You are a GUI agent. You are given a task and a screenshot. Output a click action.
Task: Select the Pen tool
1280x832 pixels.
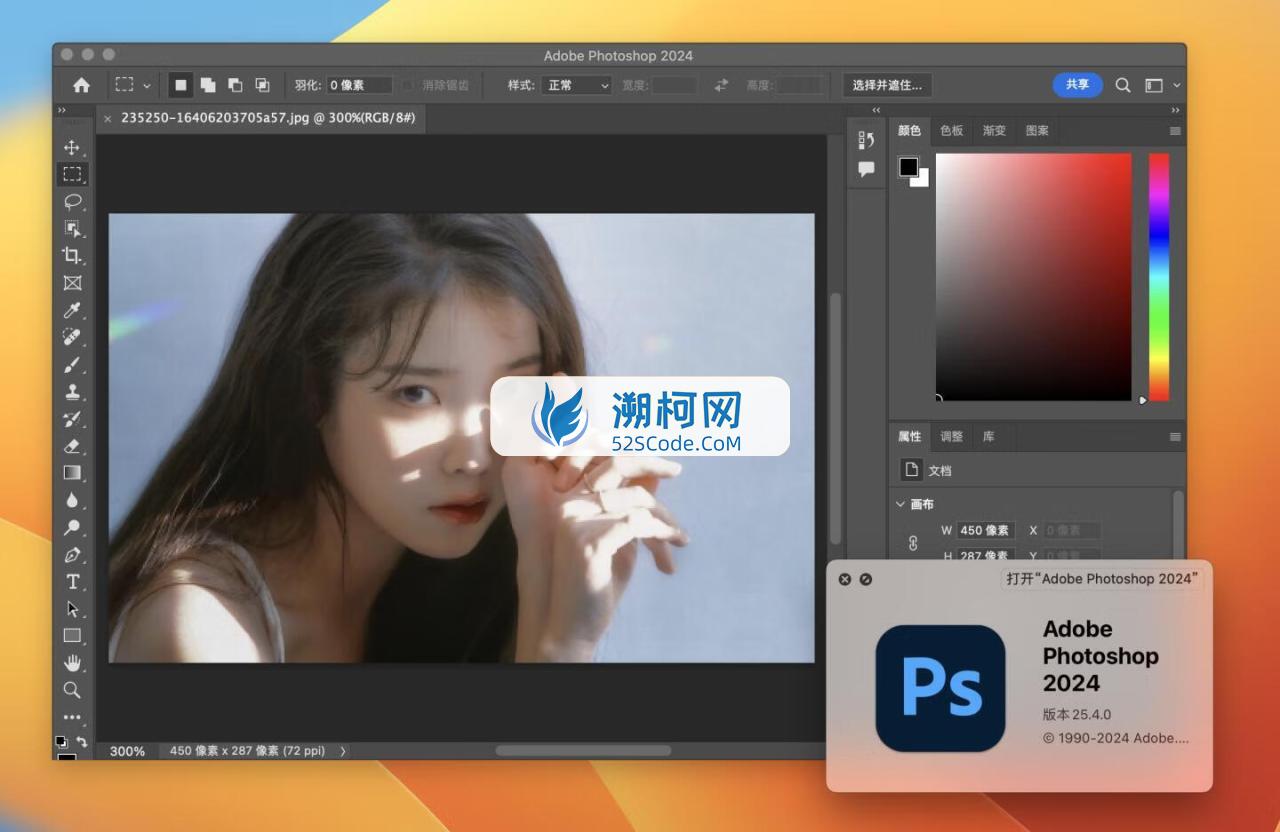click(72, 554)
